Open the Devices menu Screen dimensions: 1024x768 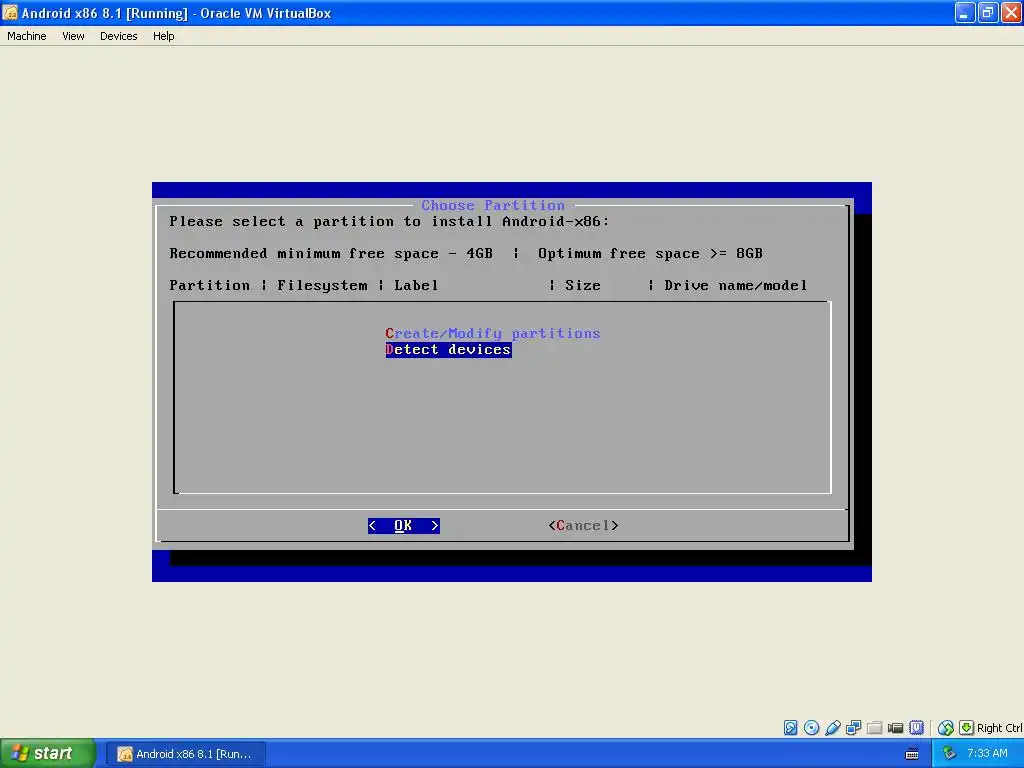point(118,36)
